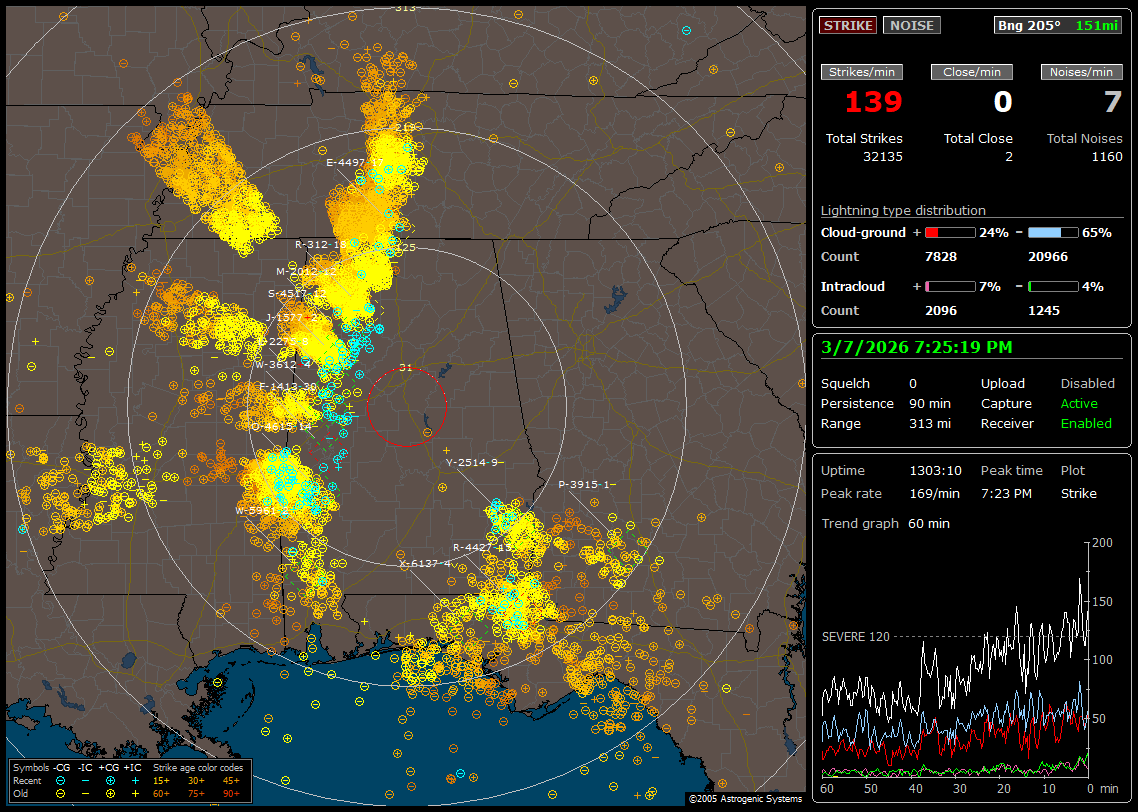Screen dimensions: 1138x812
Task: Click the SEVERE 120 threshold line label
Action: [x=855, y=636]
